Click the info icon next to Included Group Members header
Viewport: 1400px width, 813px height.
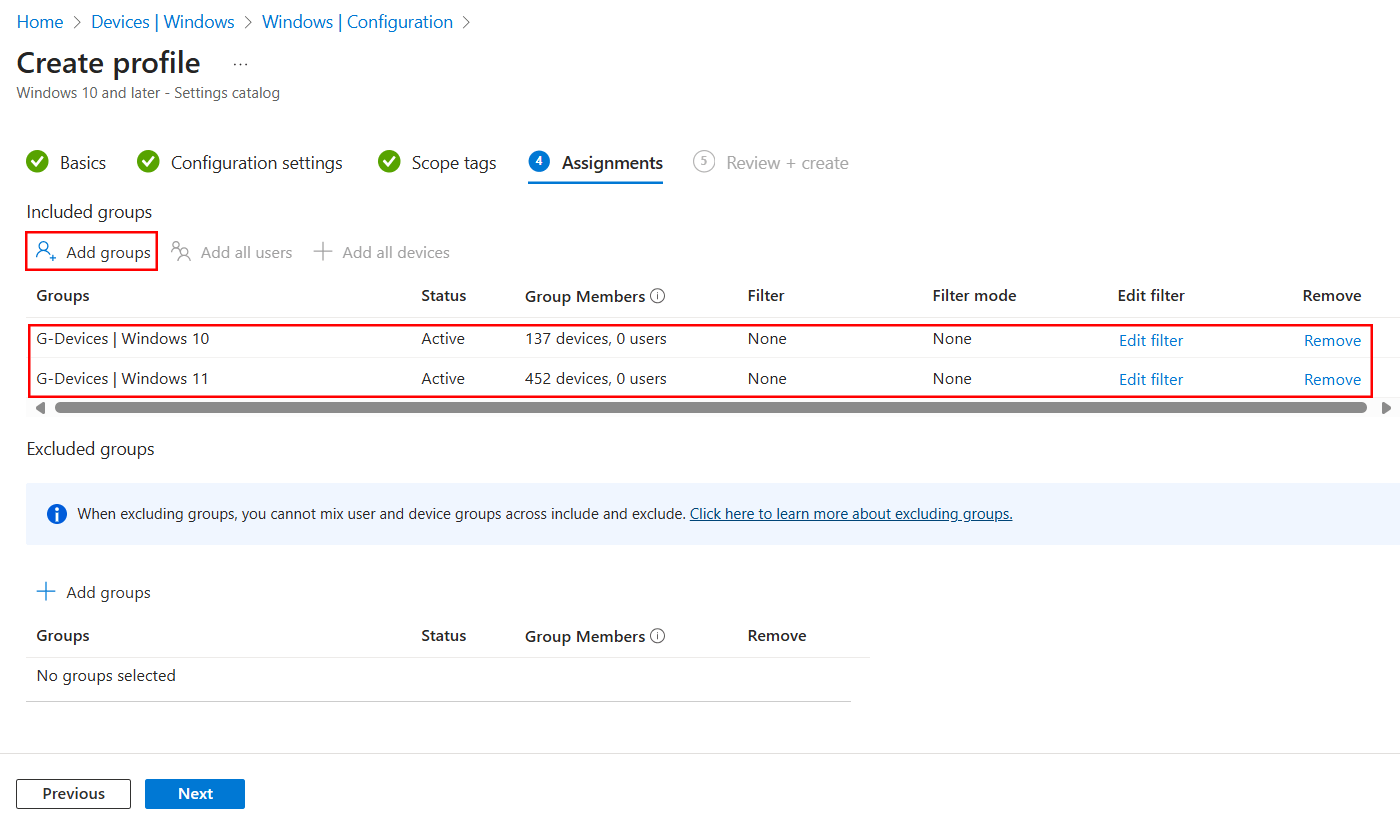click(658, 296)
